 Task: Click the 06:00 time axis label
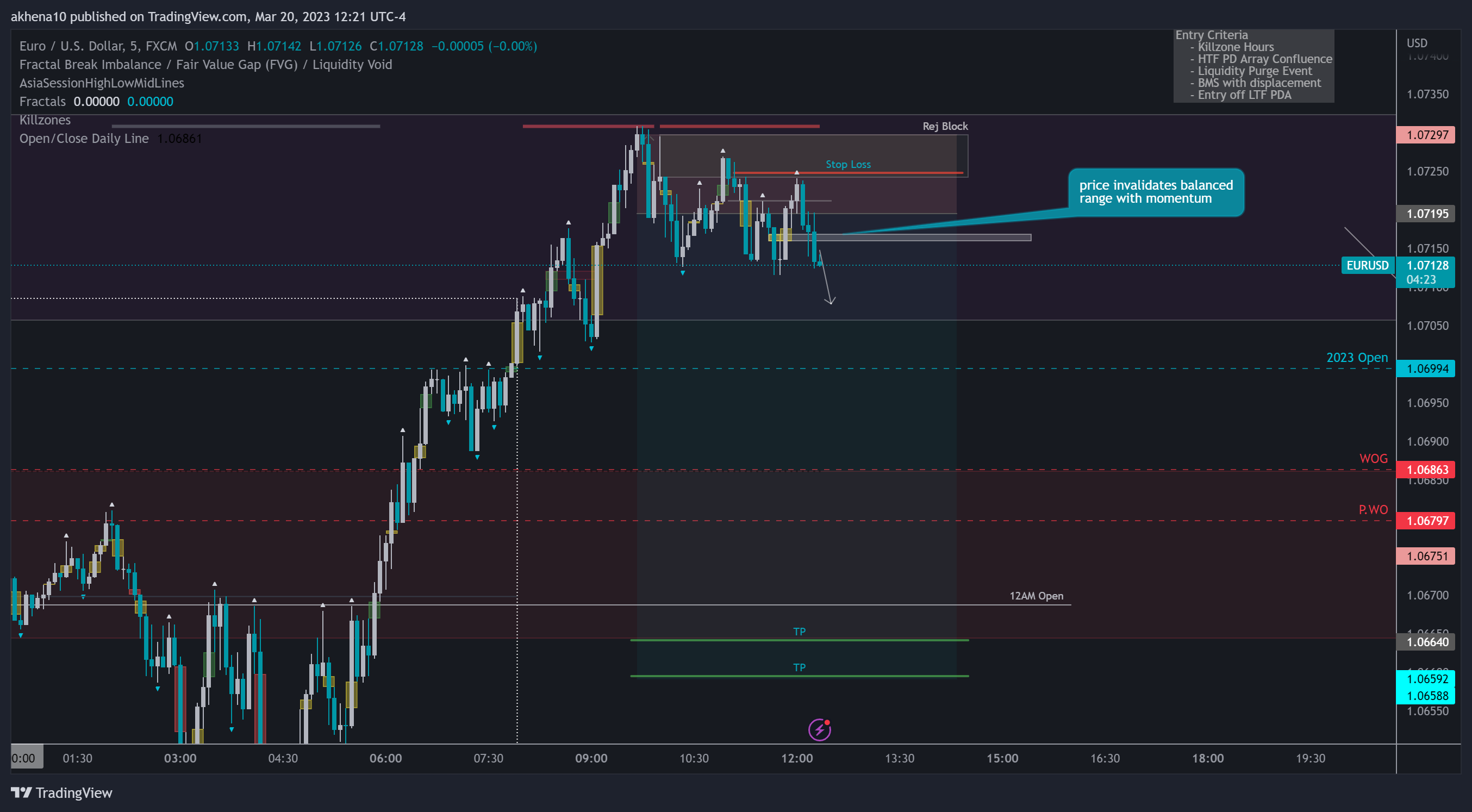point(385,758)
